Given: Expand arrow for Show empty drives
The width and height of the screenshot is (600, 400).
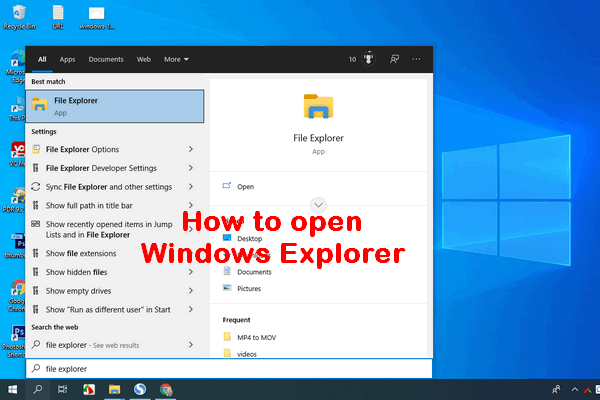Looking at the screenshot, I should pyautogui.click(x=191, y=291).
